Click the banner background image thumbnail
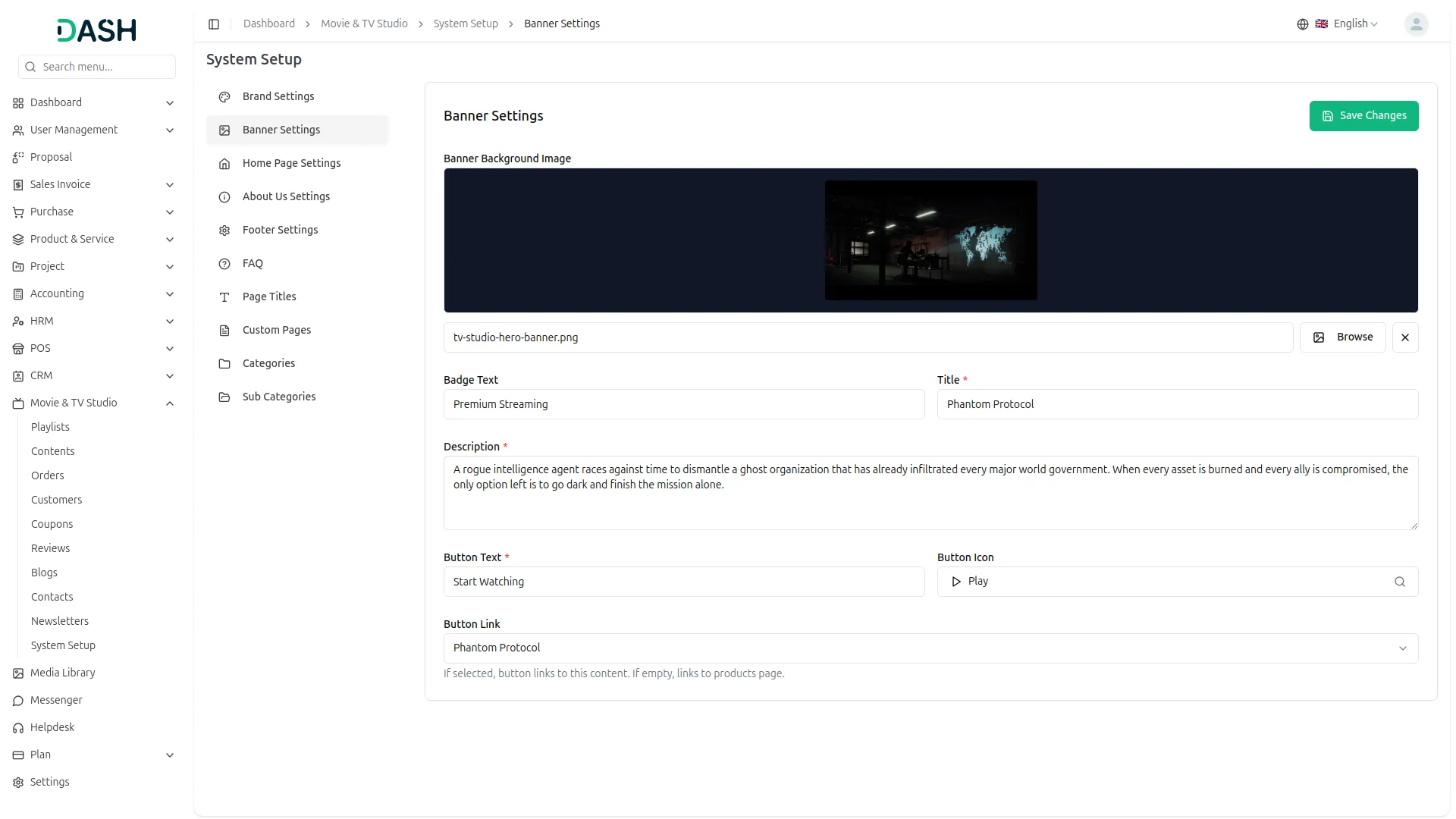Screen dimensions: 1456x819 click(x=930, y=240)
